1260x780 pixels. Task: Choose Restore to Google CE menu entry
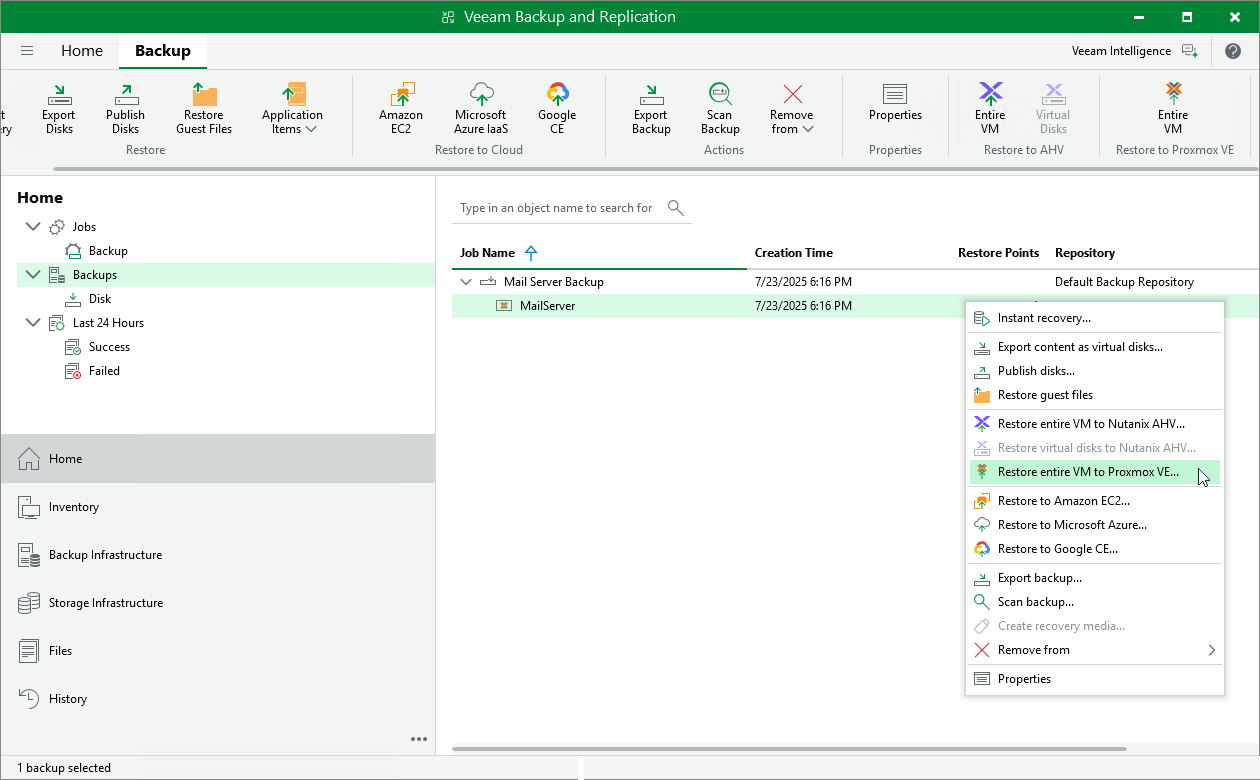[1095, 549]
